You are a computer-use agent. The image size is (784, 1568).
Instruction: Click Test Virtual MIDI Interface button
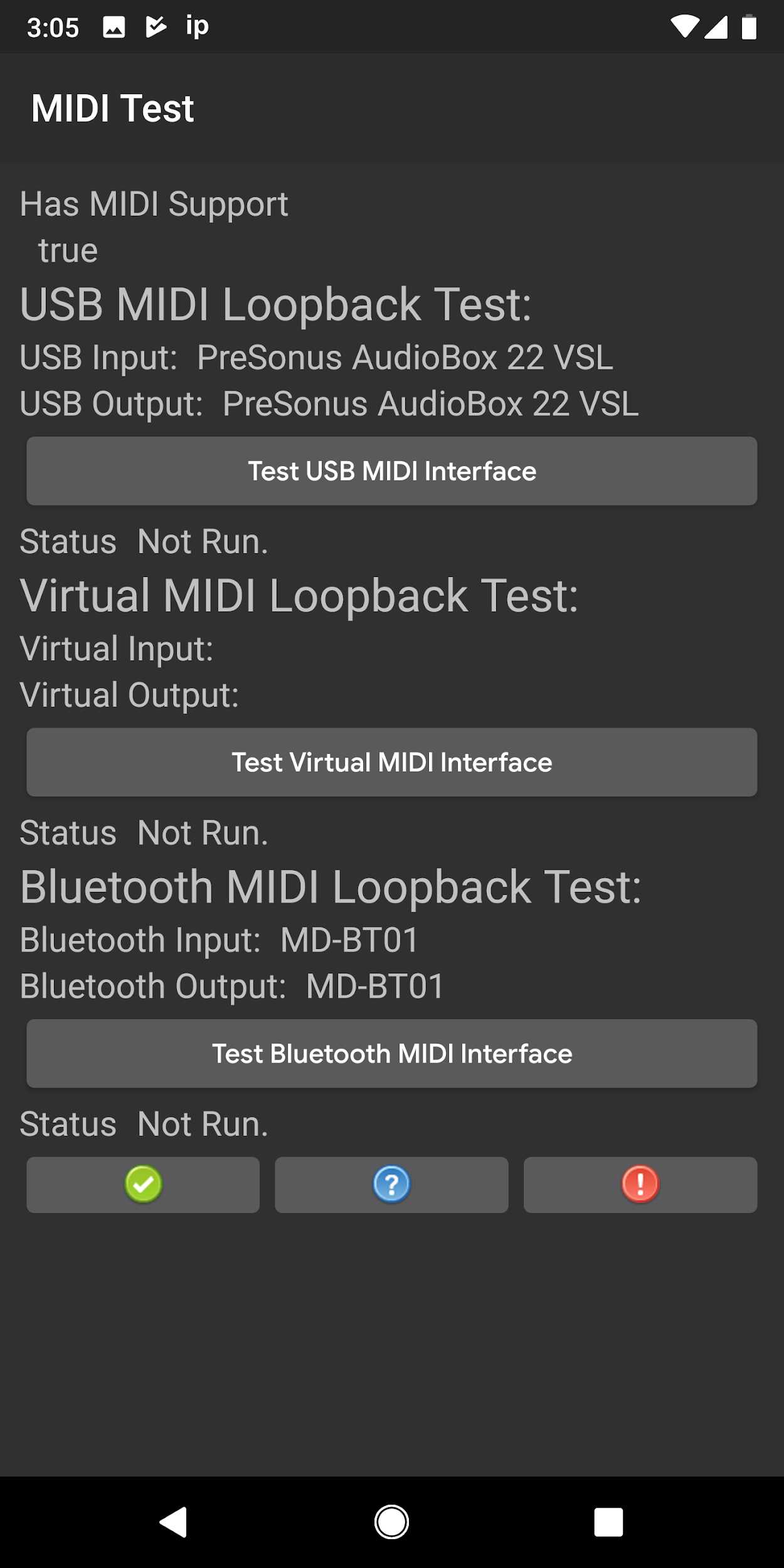coord(391,762)
